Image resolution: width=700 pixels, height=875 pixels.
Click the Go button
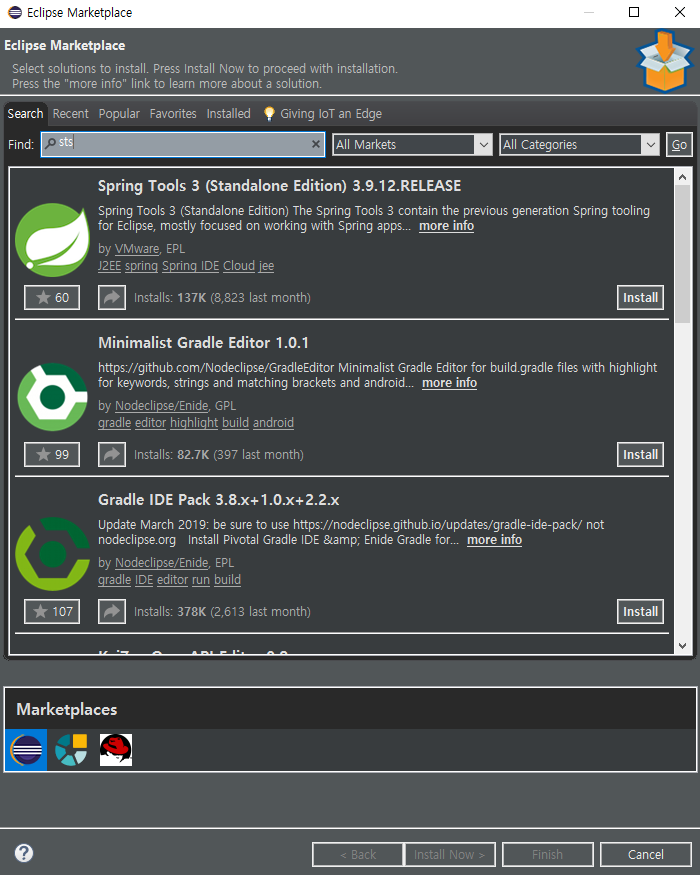(x=679, y=145)
